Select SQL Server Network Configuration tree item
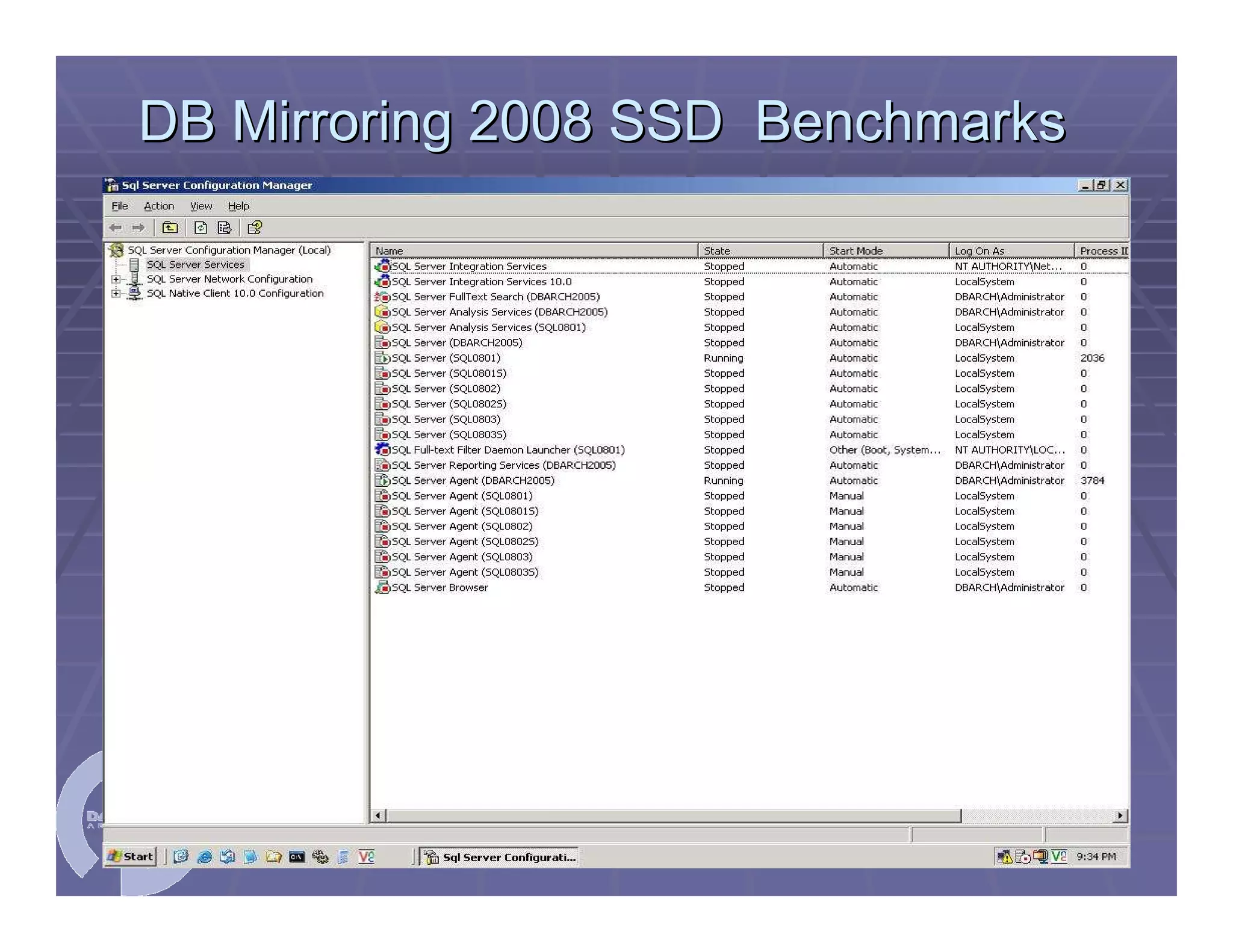The image size is (1233, 952). (x=229, y=279)
